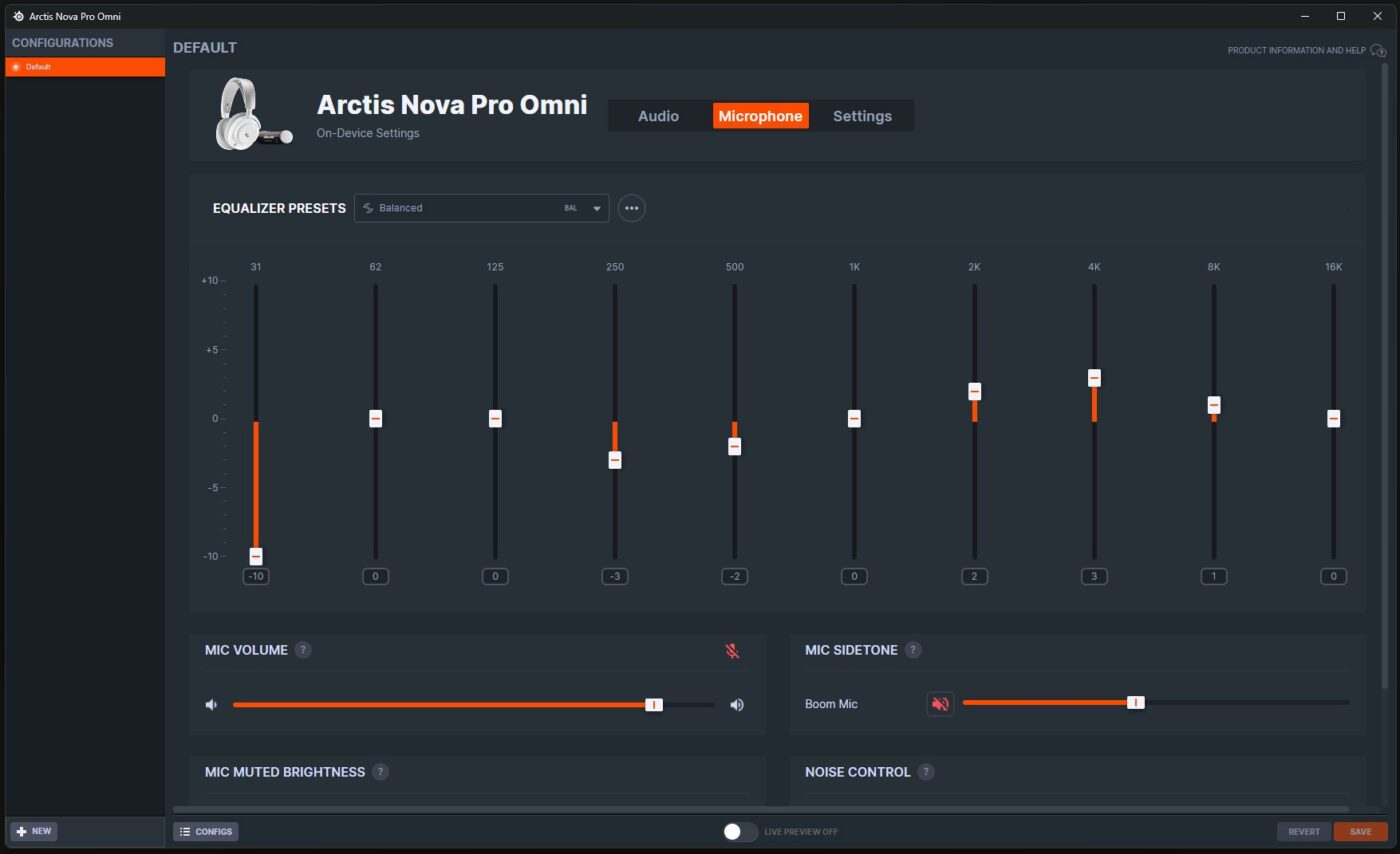Image resolution: width=1400 pixels, height=854 pixels.
Task: Toggle Boom Mic sidetone mute icon
Action: pos(940,704)
